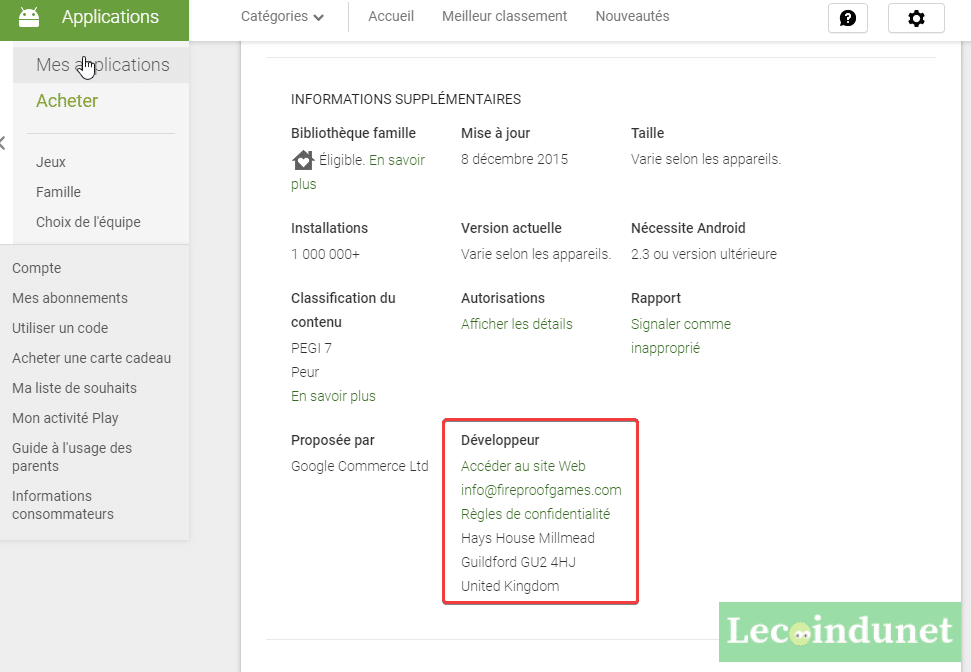
Task: Select Utiliser un code option
Action: 60,328
